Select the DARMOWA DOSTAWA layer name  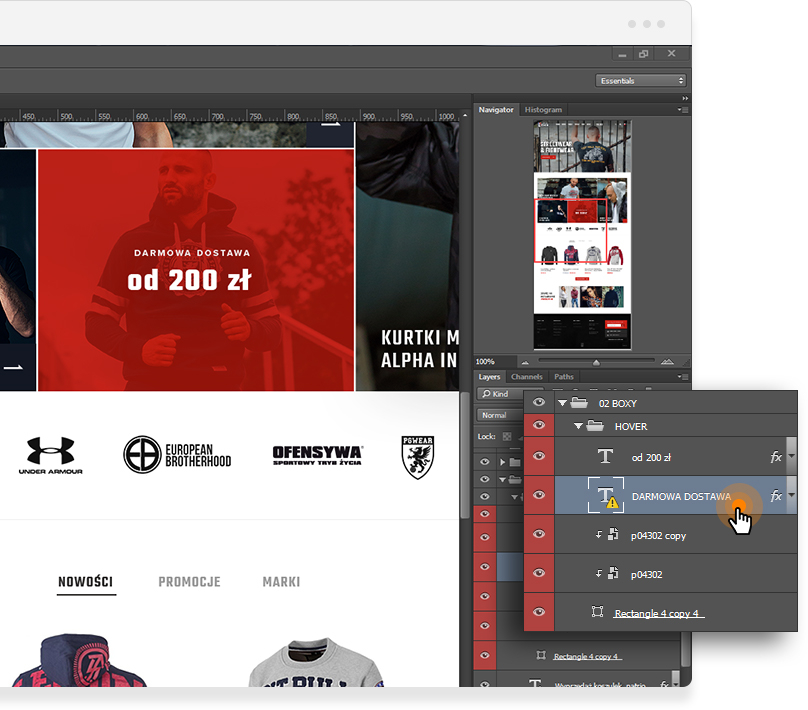point(681,496)
